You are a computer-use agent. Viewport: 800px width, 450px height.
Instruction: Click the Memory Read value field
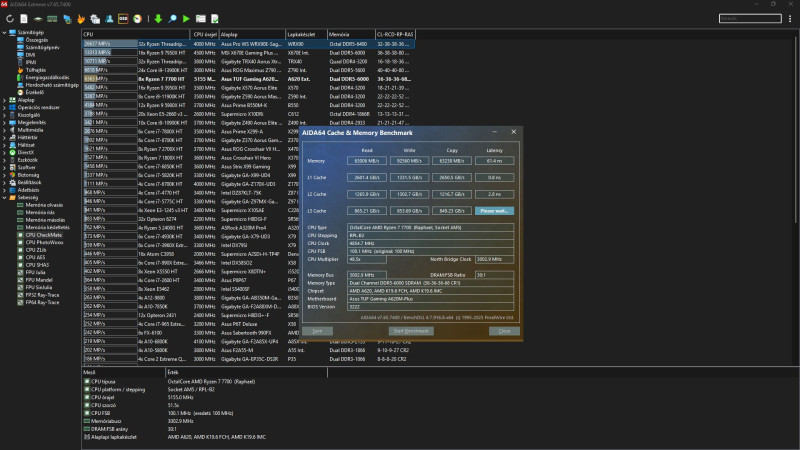[x=367, y=161]
